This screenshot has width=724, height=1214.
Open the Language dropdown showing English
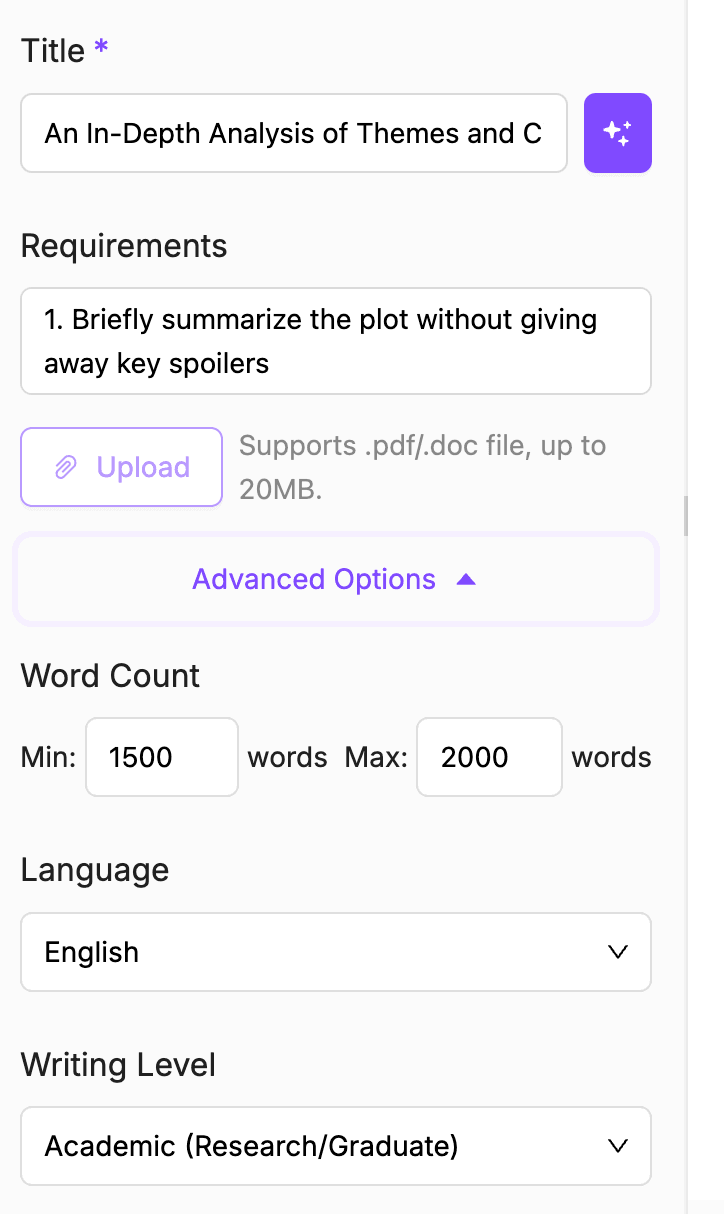coord(335,952)
